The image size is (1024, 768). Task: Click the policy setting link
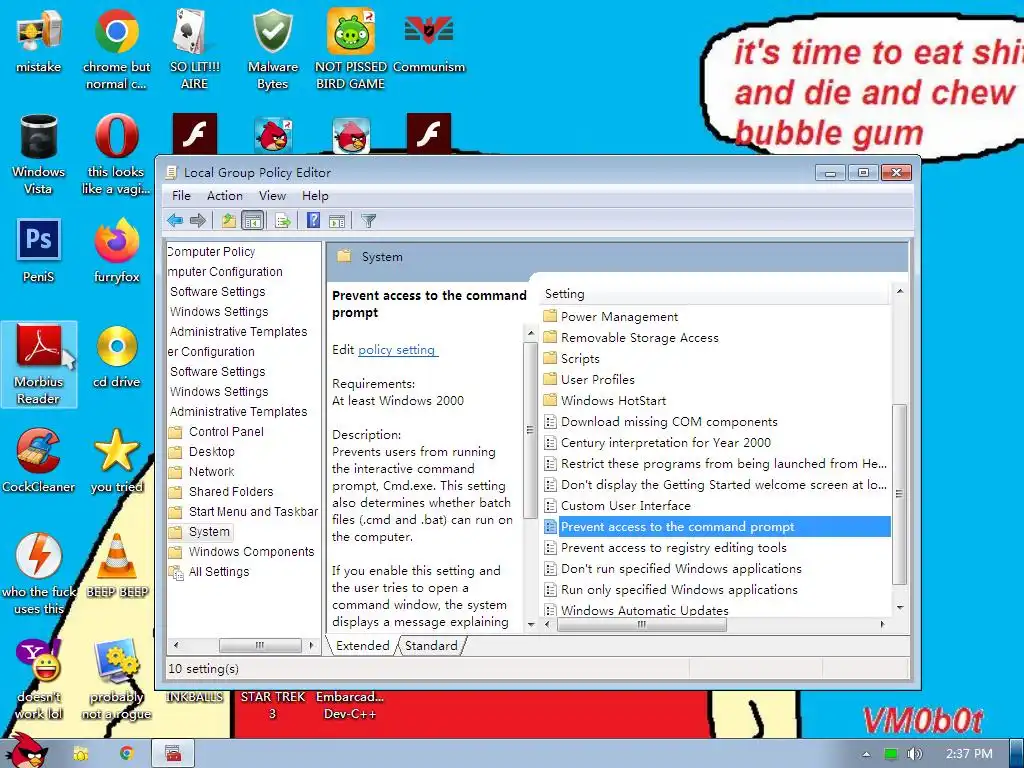(x=397, y=350)
